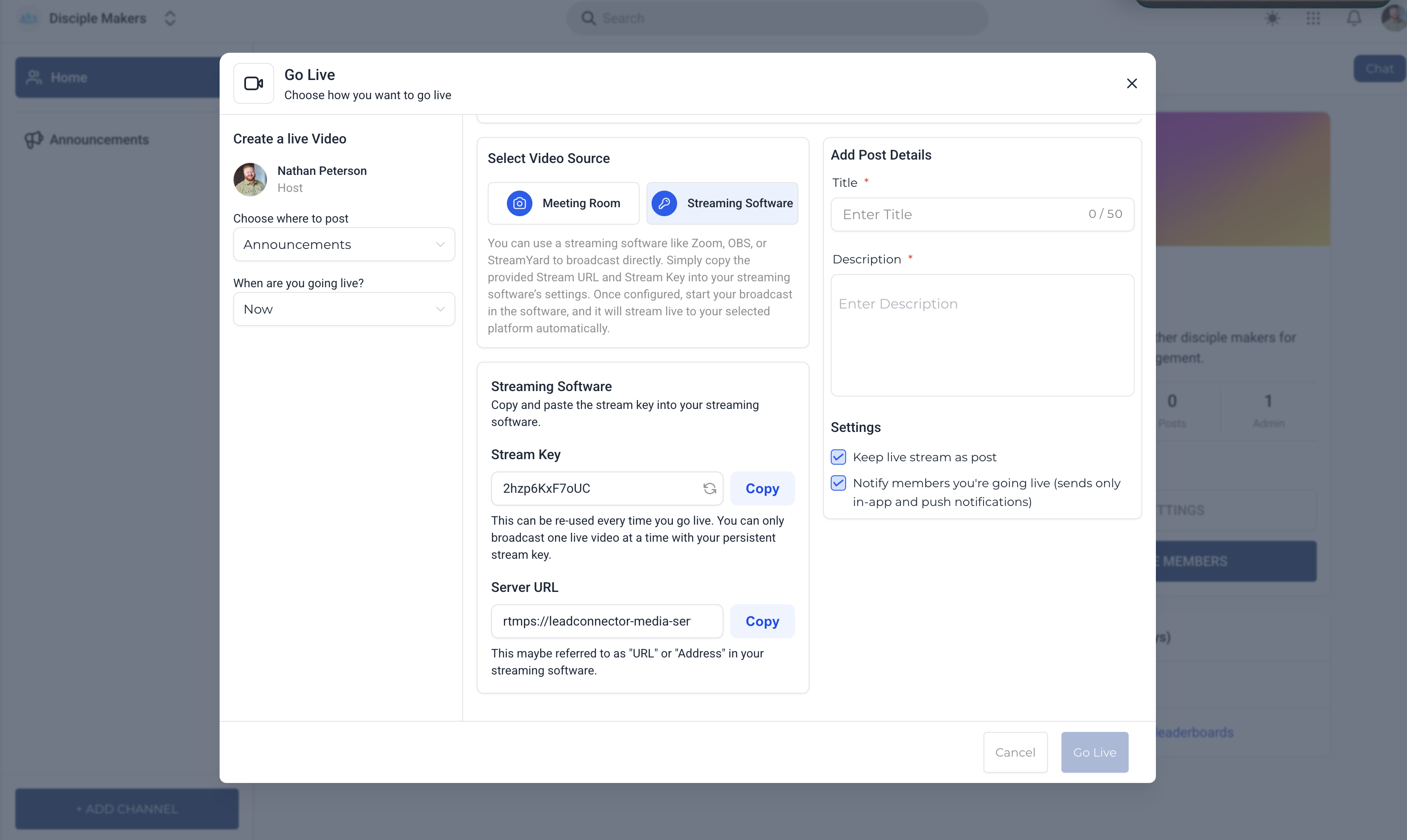Open Home in the left sidebar
This screenshot has width=1407, height=840.
coord(118,77)
